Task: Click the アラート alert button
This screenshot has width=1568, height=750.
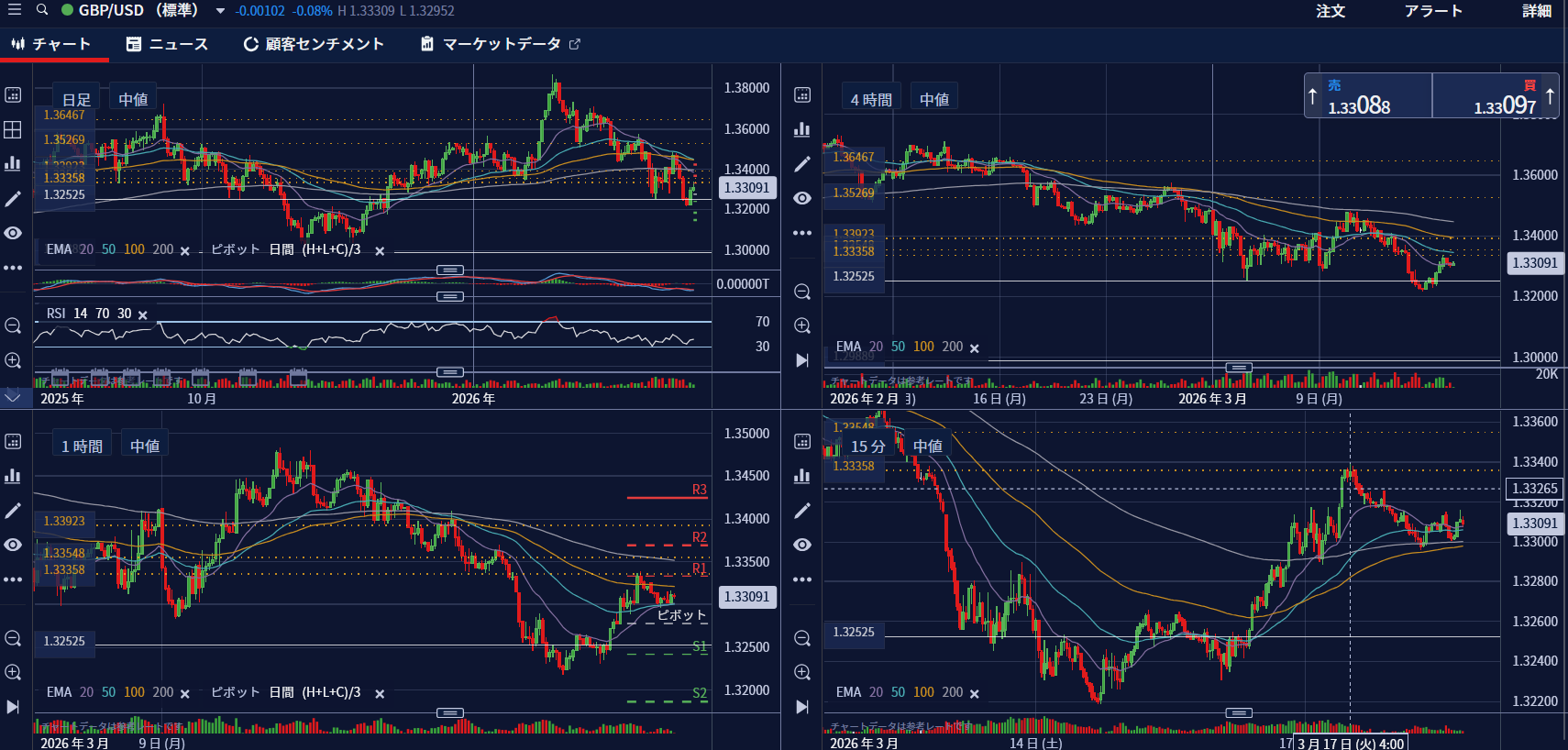Action: point(1433,11)
